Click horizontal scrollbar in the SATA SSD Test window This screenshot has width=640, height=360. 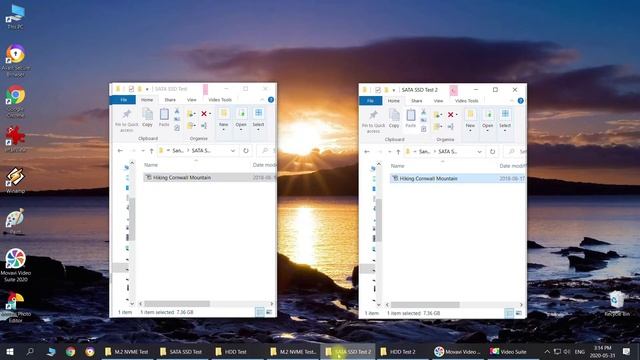click(177, 304)
